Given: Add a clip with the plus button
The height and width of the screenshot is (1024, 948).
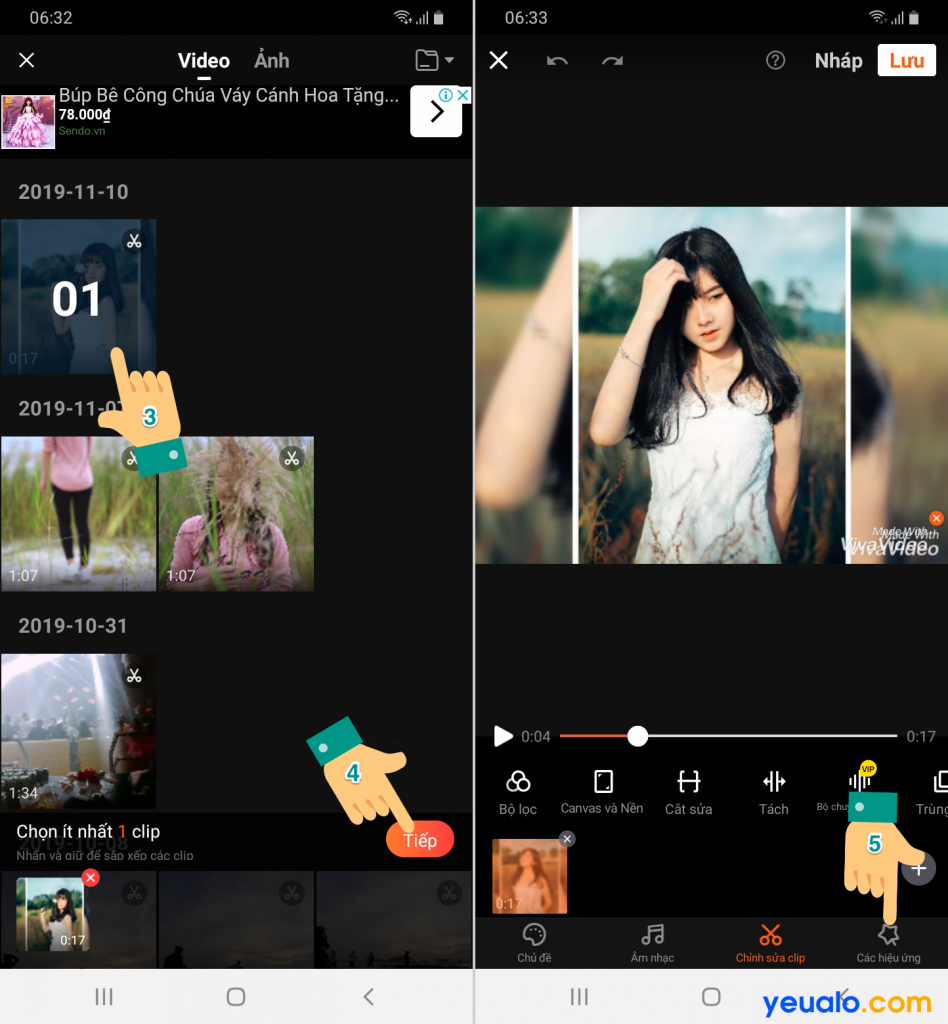Looking at the screenshot, I should coord(919,868).
